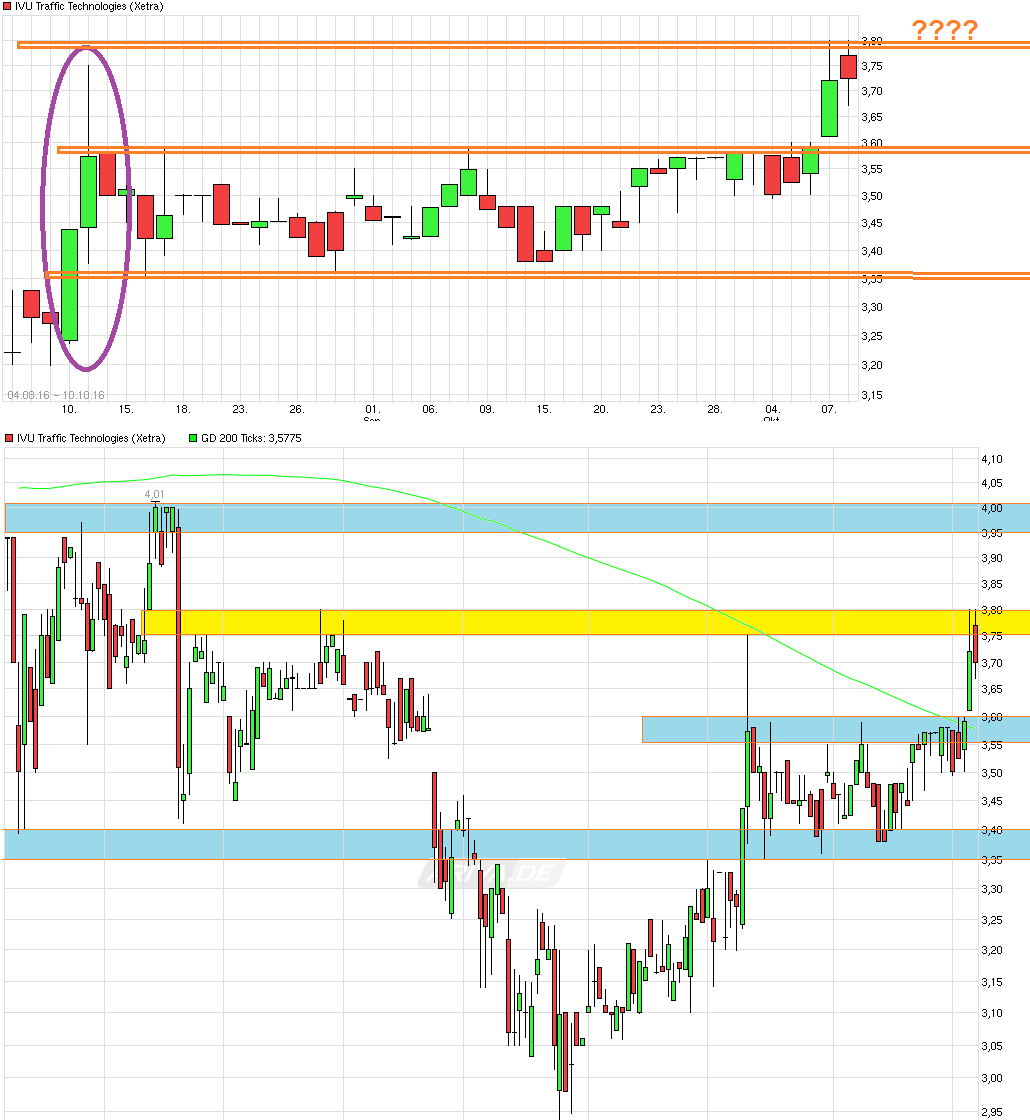Click the red IVU Traffic Technologies legend square

click(7, 6)
